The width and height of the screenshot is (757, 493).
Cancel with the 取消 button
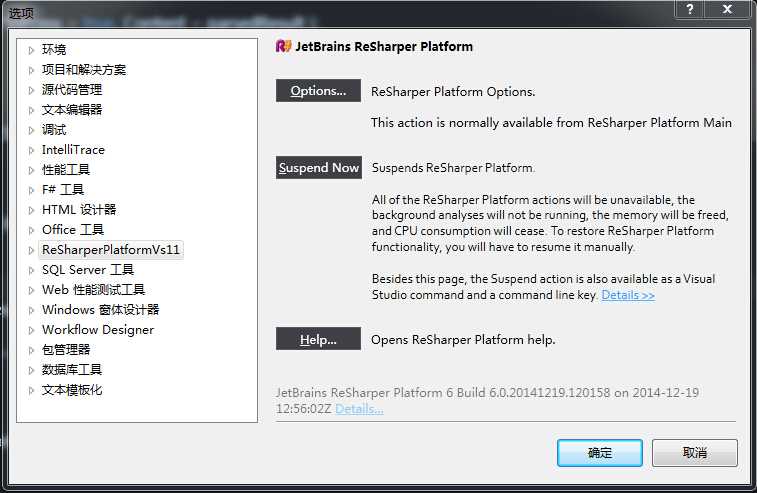tap(695, 453)
